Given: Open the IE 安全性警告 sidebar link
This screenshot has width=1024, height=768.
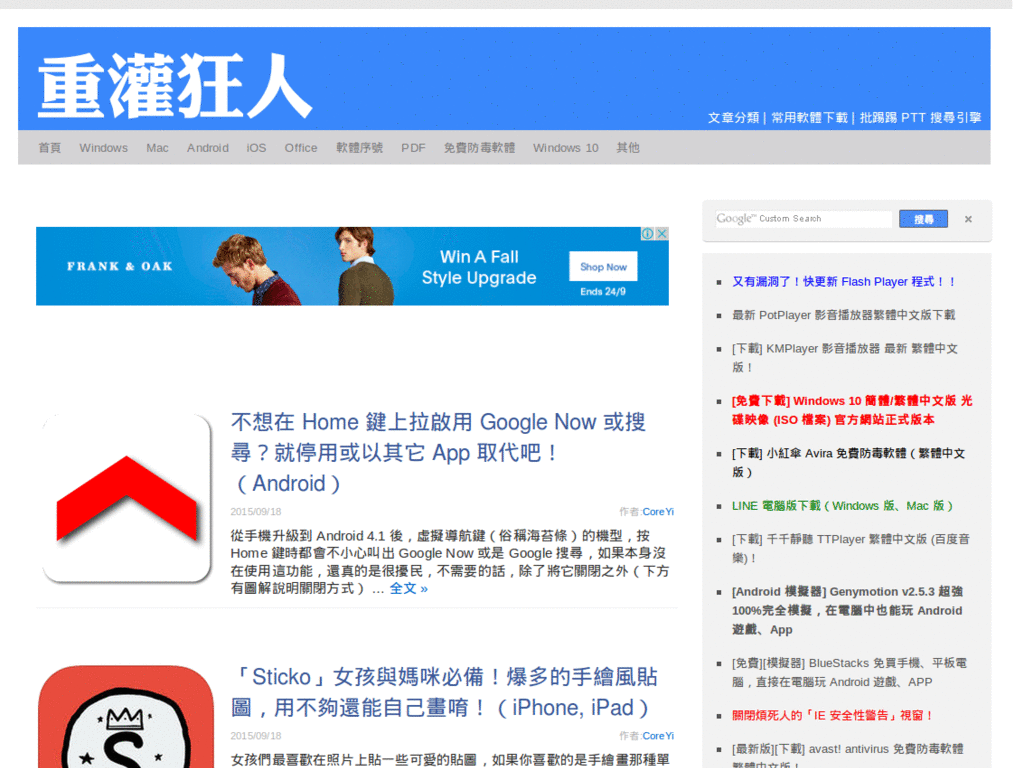Looking at the screenshot, I should tap(833, 715).
